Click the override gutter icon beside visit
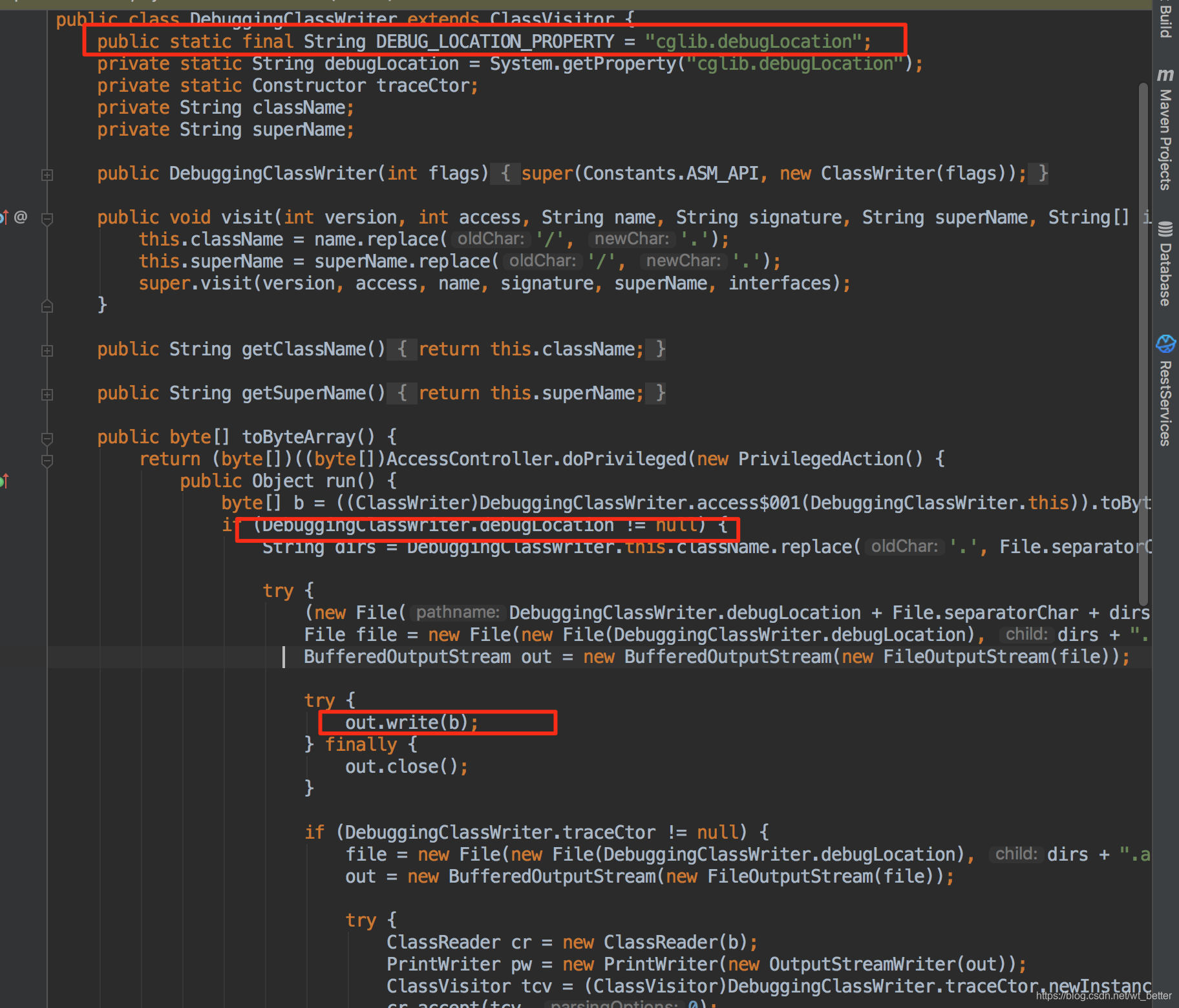 tap(4, 217)
